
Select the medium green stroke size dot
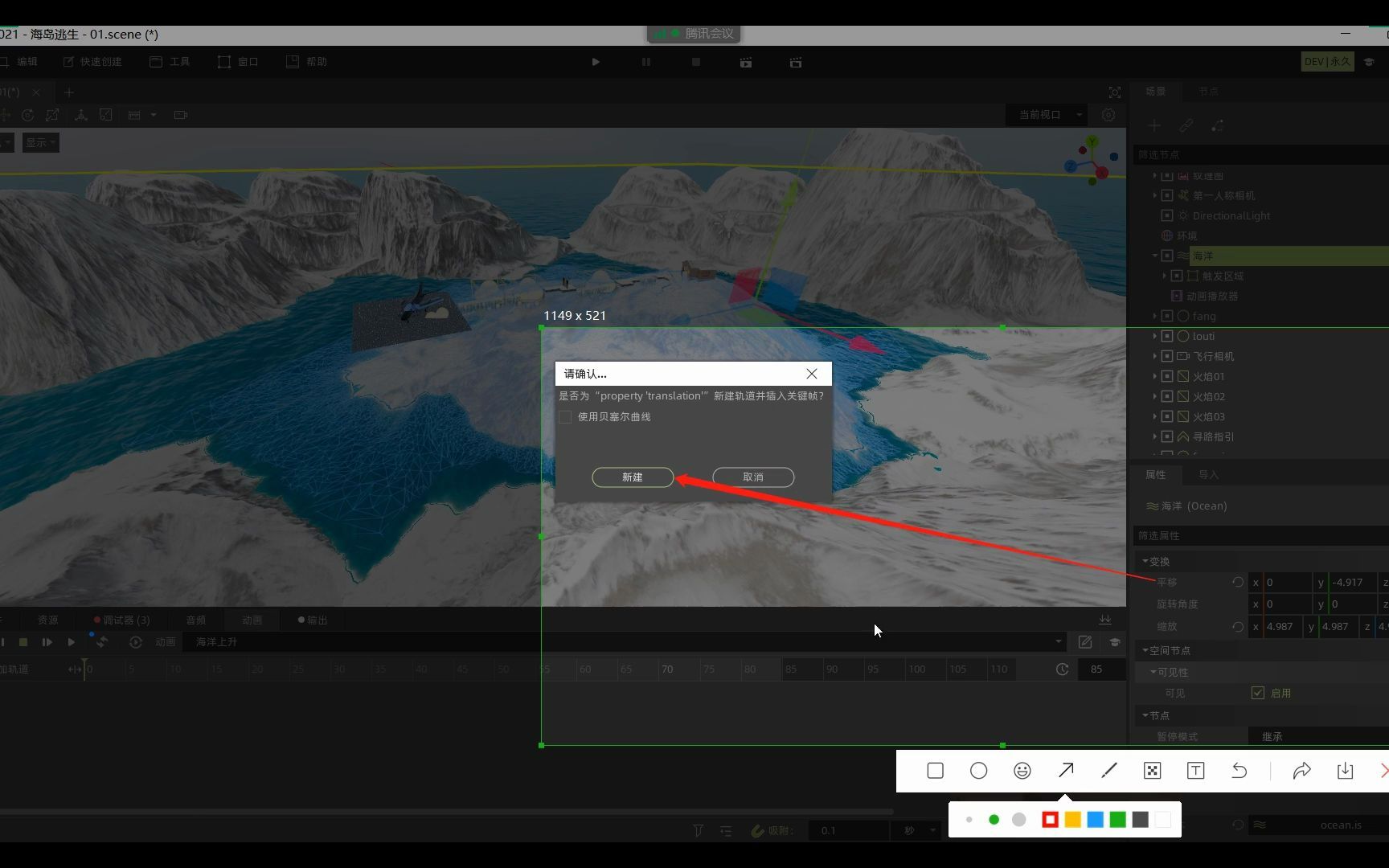[x=994, y=820]
